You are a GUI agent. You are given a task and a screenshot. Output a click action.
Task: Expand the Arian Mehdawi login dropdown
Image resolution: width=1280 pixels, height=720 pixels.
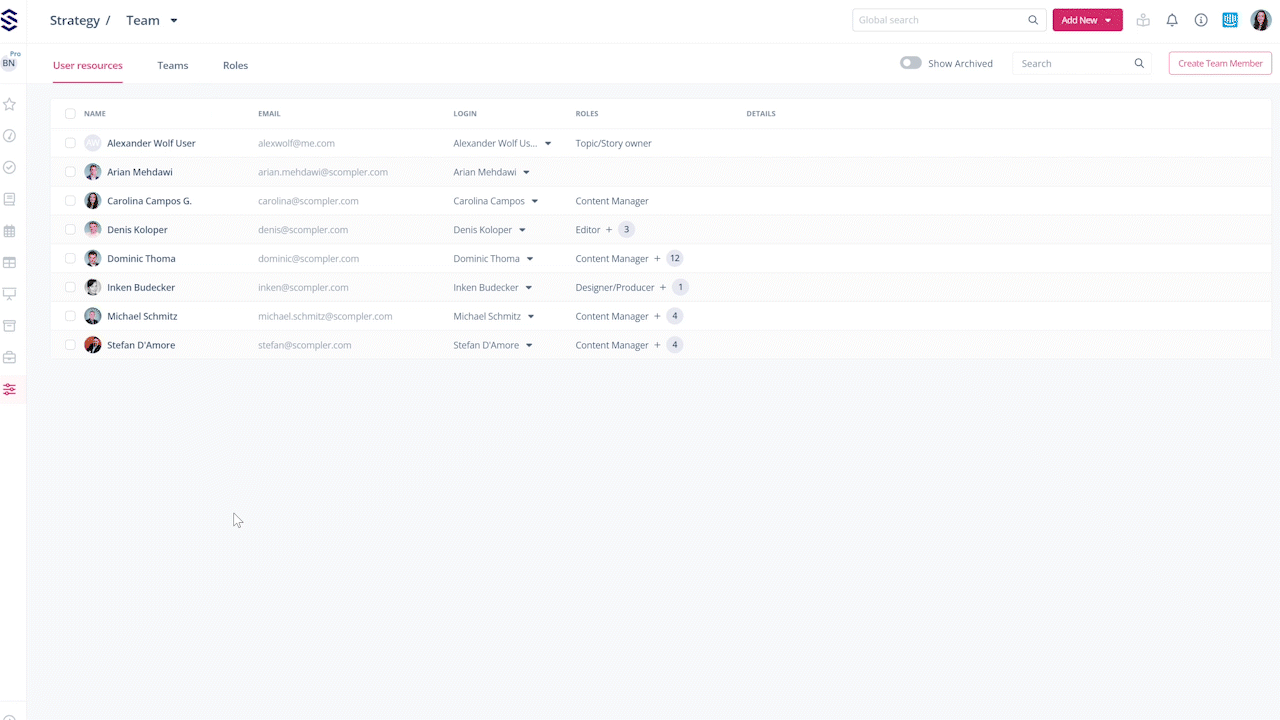[x=526, y=172]
